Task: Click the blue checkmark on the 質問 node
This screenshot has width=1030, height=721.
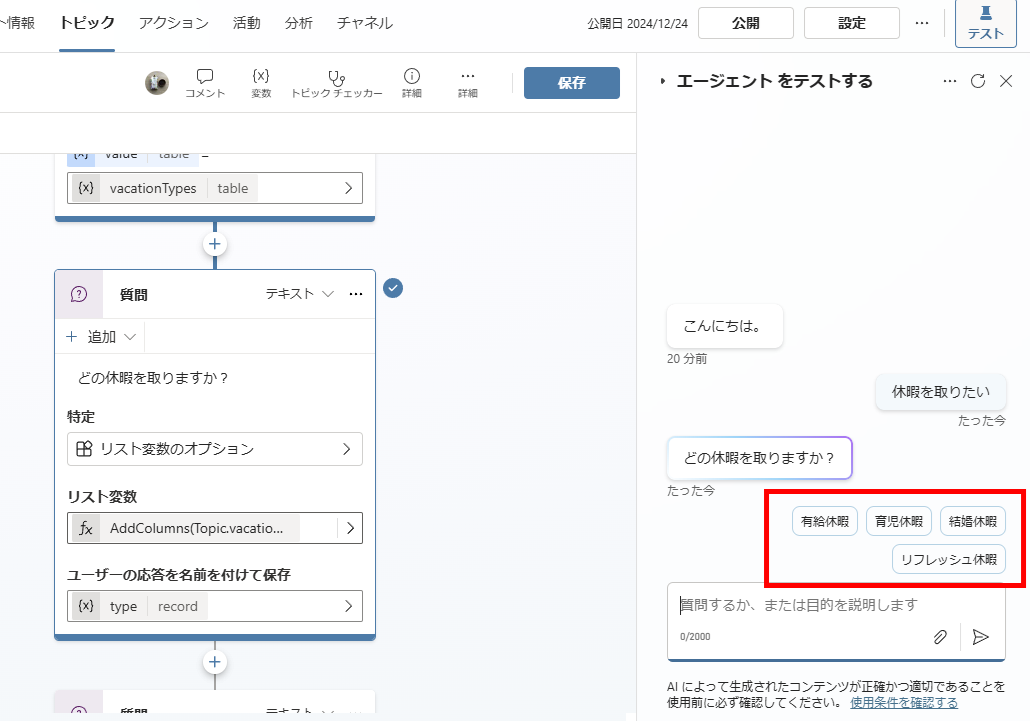Action: point(392,288)
